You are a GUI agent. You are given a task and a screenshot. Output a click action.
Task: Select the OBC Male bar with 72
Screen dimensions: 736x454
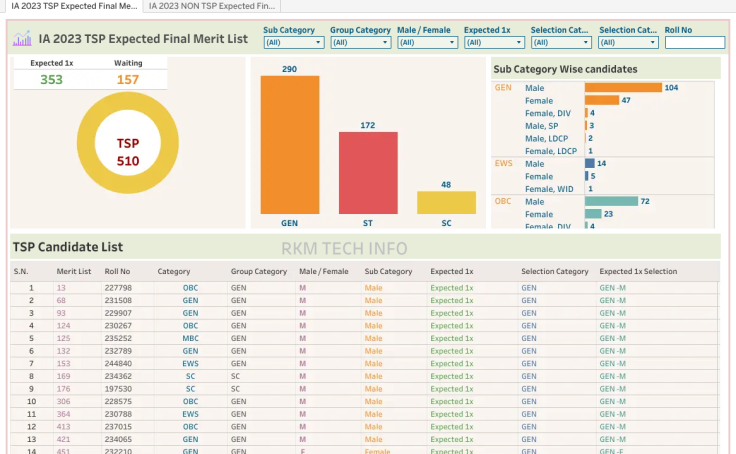(611, 201)
